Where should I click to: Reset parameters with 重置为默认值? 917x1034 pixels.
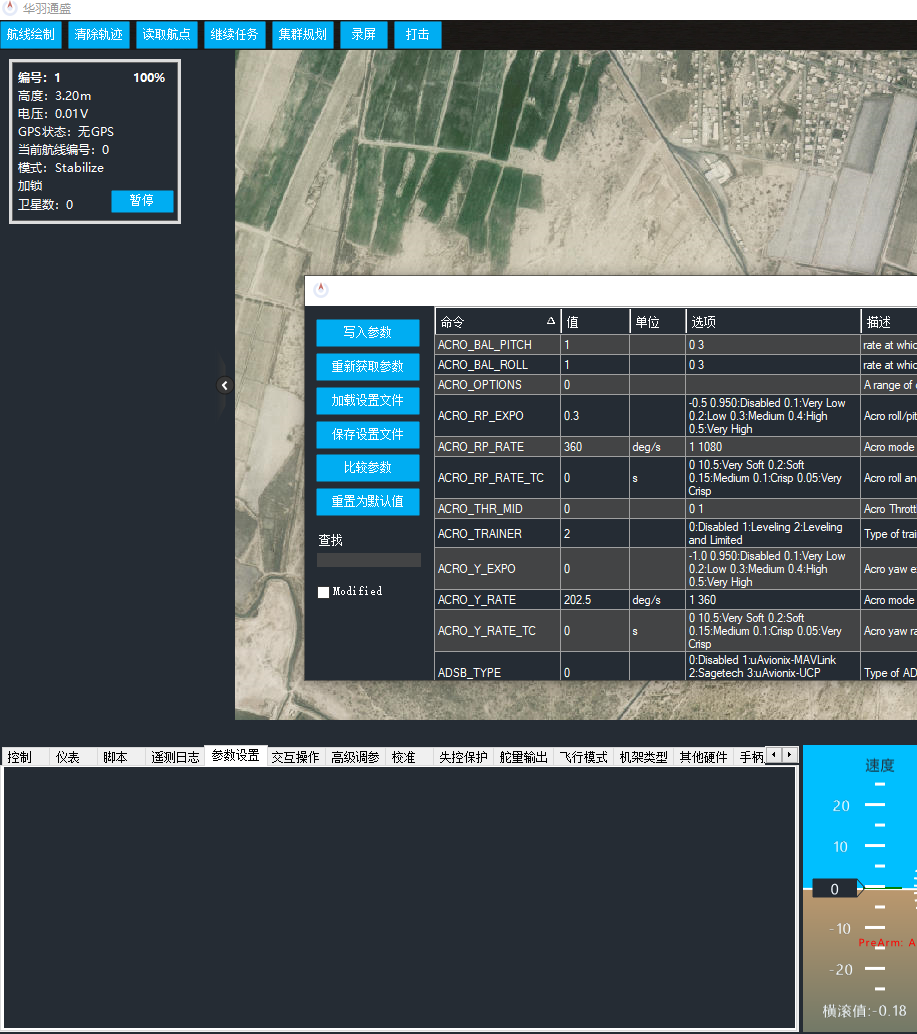(x=368, y=502)
